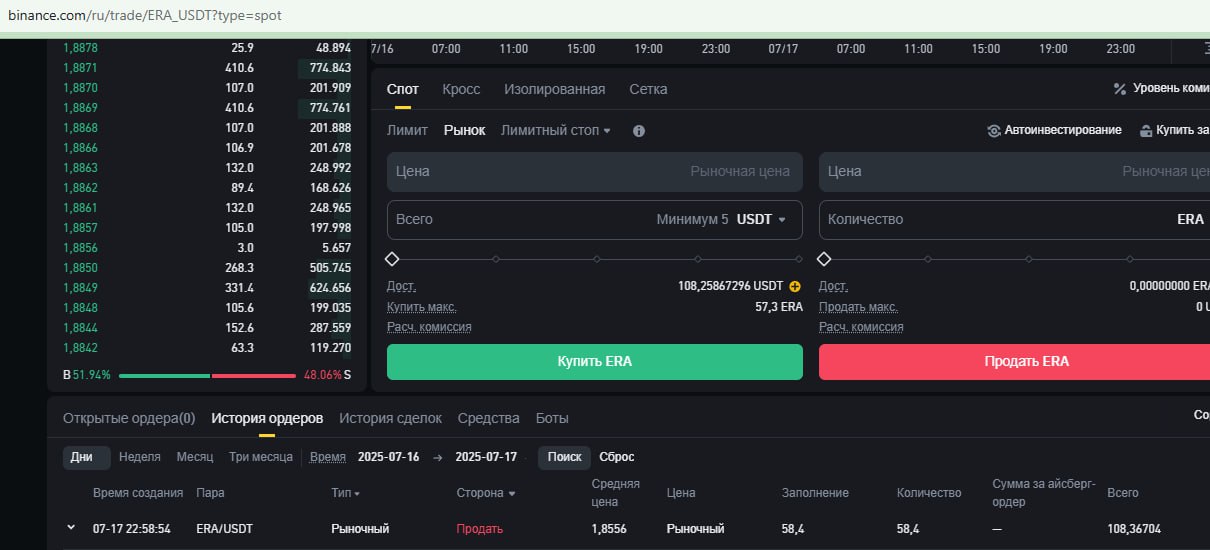Click the buy-side Расч. комиссия label
This screenshot has height=550, width=1210.
(429, 327)
